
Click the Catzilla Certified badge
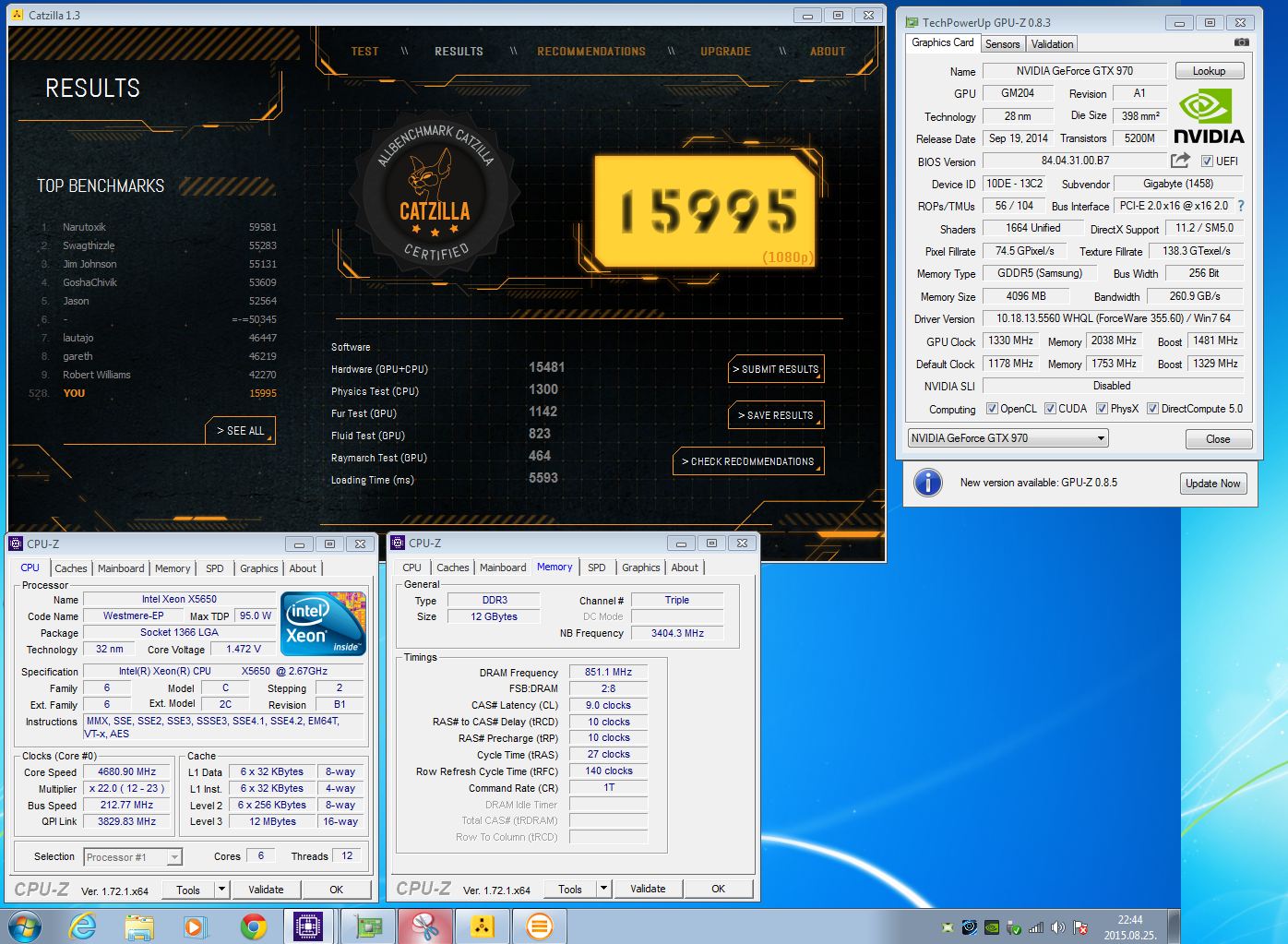point(435,194)
